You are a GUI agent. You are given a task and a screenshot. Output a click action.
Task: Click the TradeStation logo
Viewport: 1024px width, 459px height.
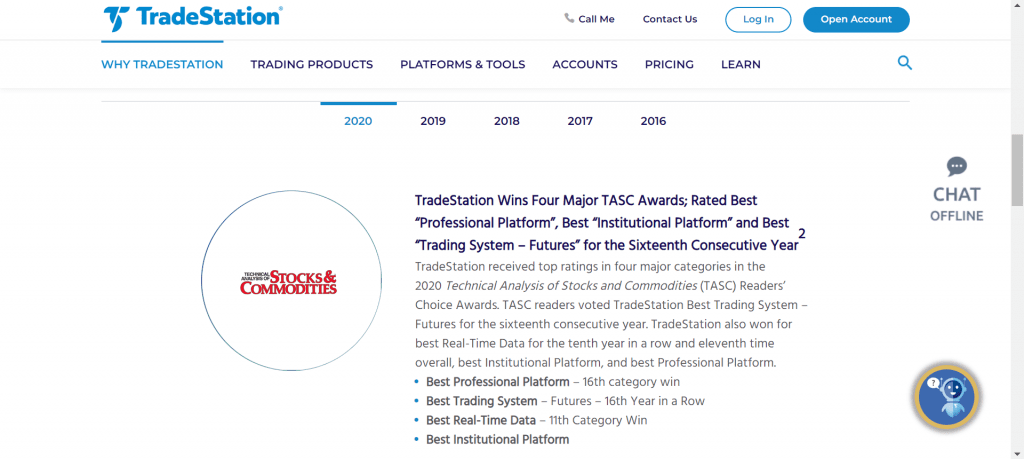(x=193, y=18)
